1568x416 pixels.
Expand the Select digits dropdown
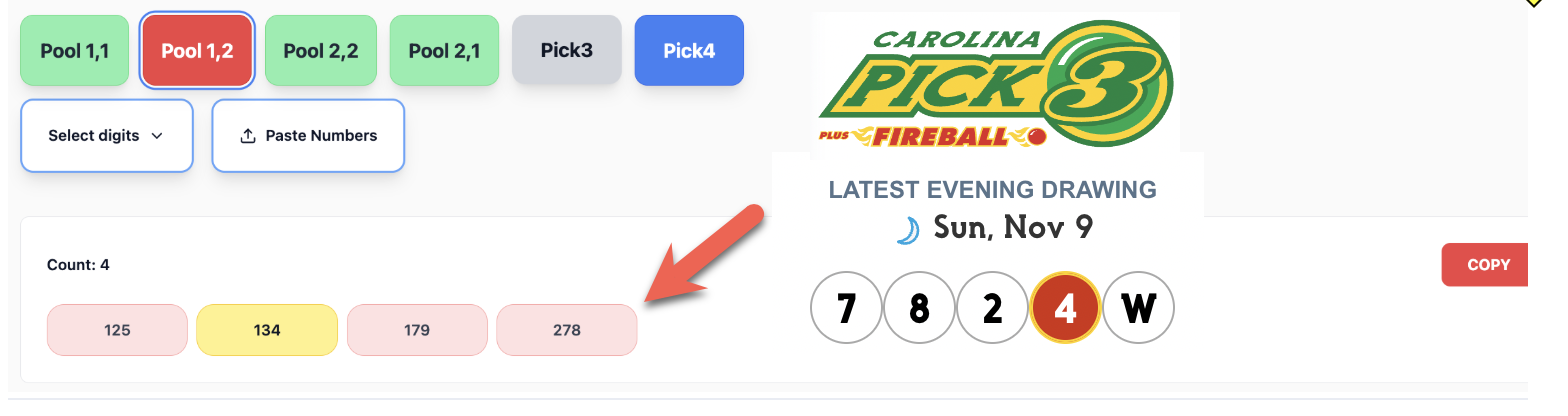pyautogui.click(x=106, y=136)
